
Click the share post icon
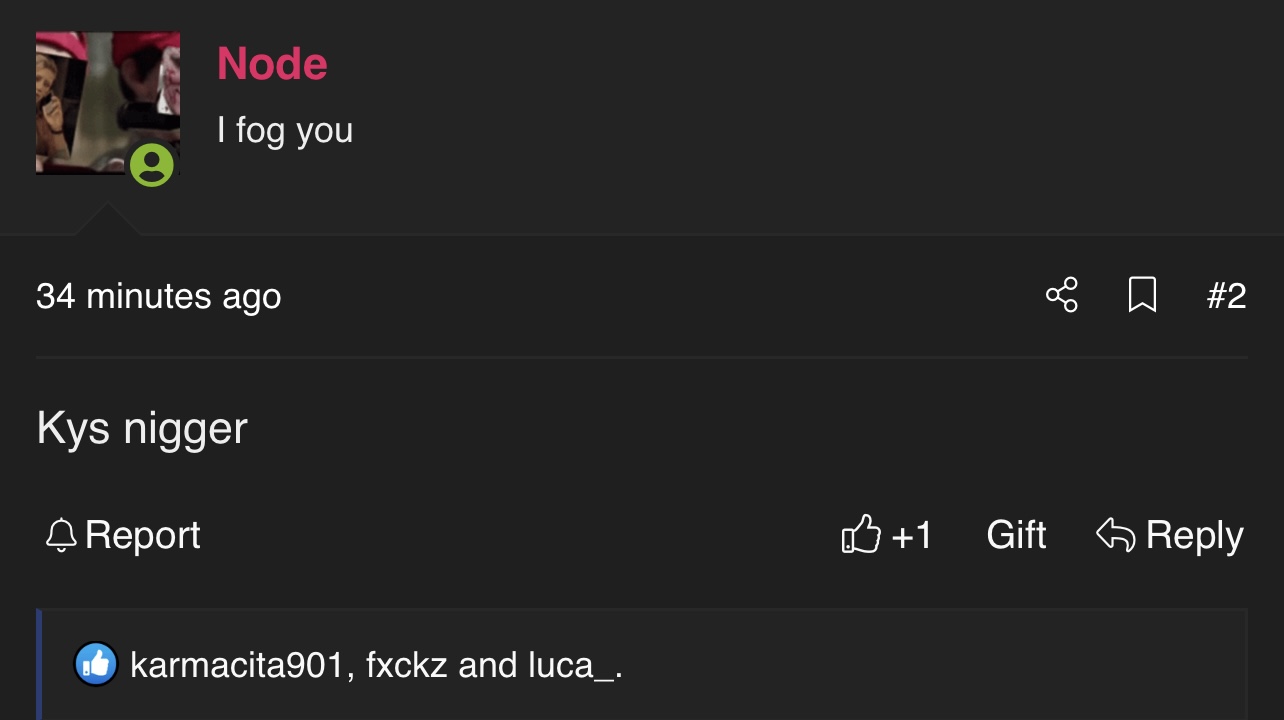coord(1062,295)
